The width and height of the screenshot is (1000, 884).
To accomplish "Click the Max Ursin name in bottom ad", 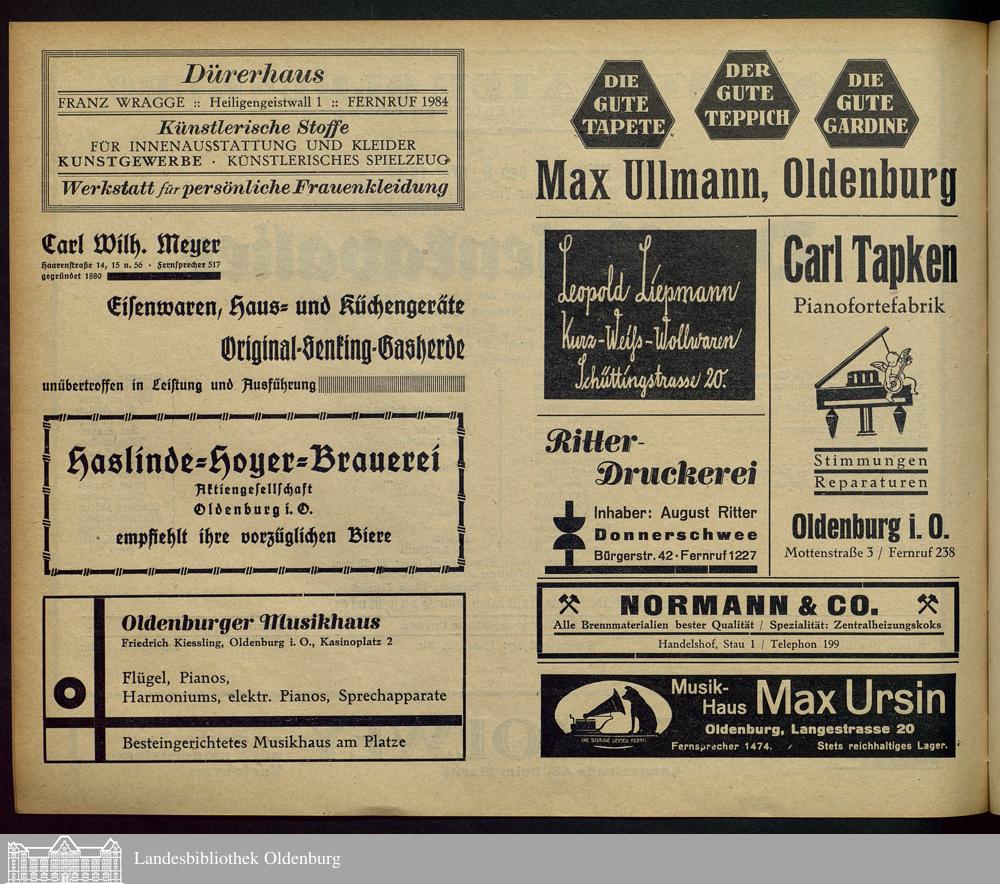I will [850, 699].
